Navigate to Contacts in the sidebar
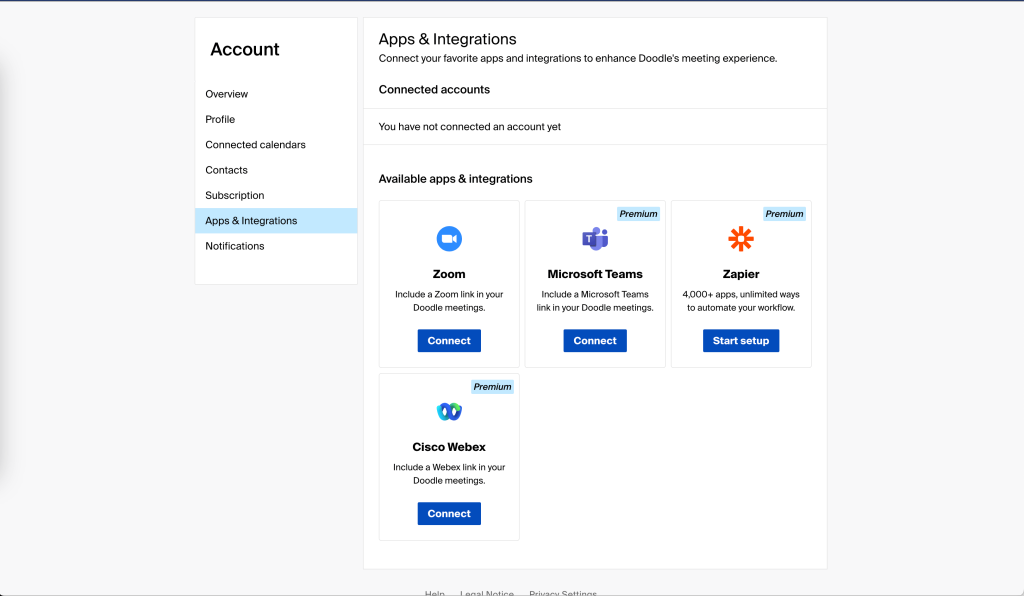This screenshot has width=1024, height=596. pos(226,170)
